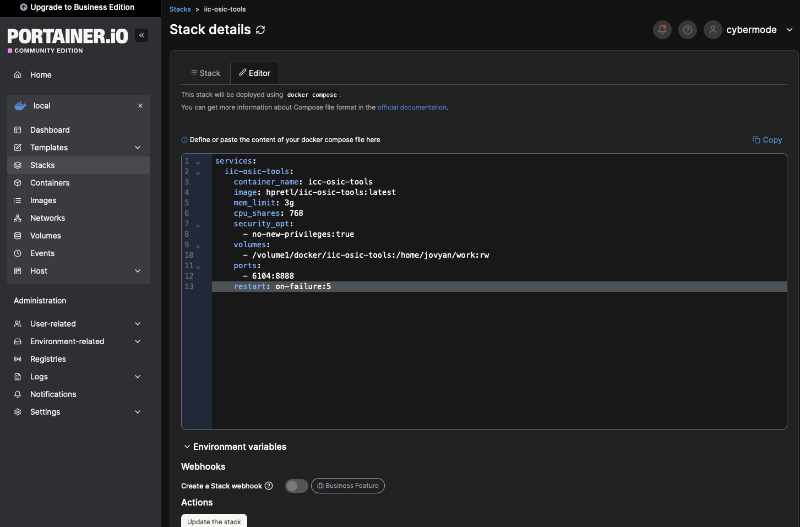Collapse the sidebar with the double-chevron icon
Screen dimensions: 800x527
click(x=141, y=35)
